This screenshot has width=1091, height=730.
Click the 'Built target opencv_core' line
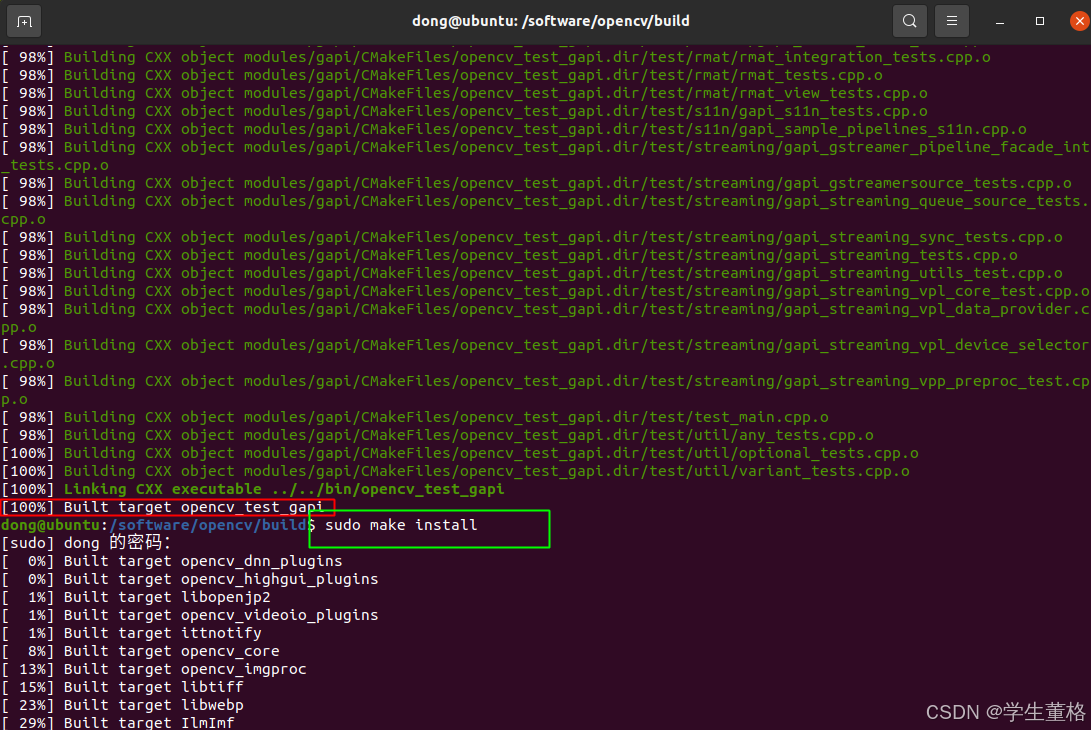pos(141,651)
